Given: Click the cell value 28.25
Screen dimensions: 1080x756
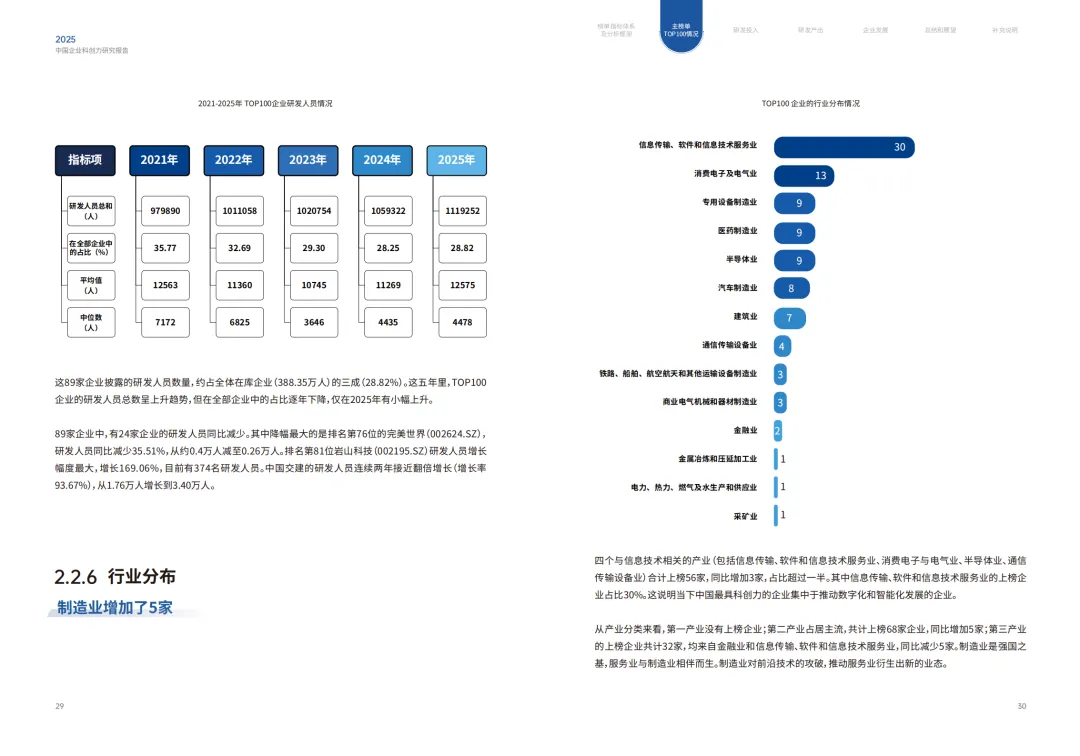Looking at the screenshot, I should (x=388, y=248).
